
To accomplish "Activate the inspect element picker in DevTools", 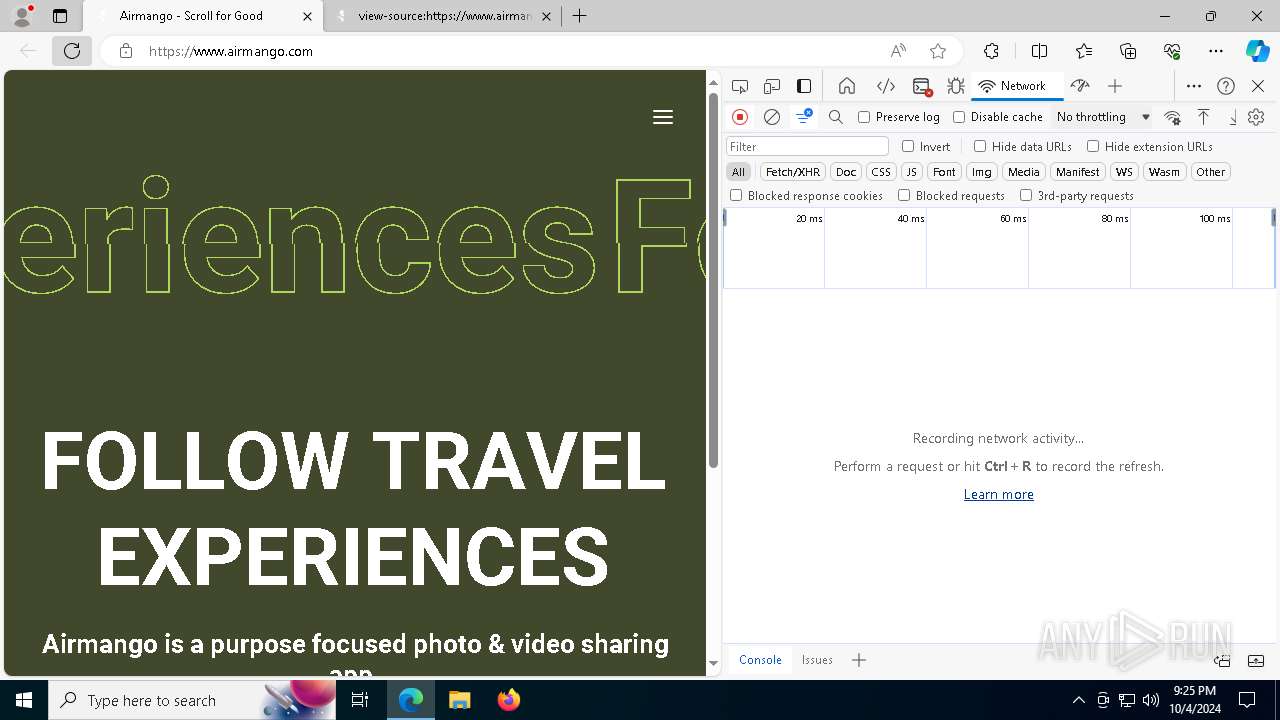I will pyautogui.click(x=740, y=86).
